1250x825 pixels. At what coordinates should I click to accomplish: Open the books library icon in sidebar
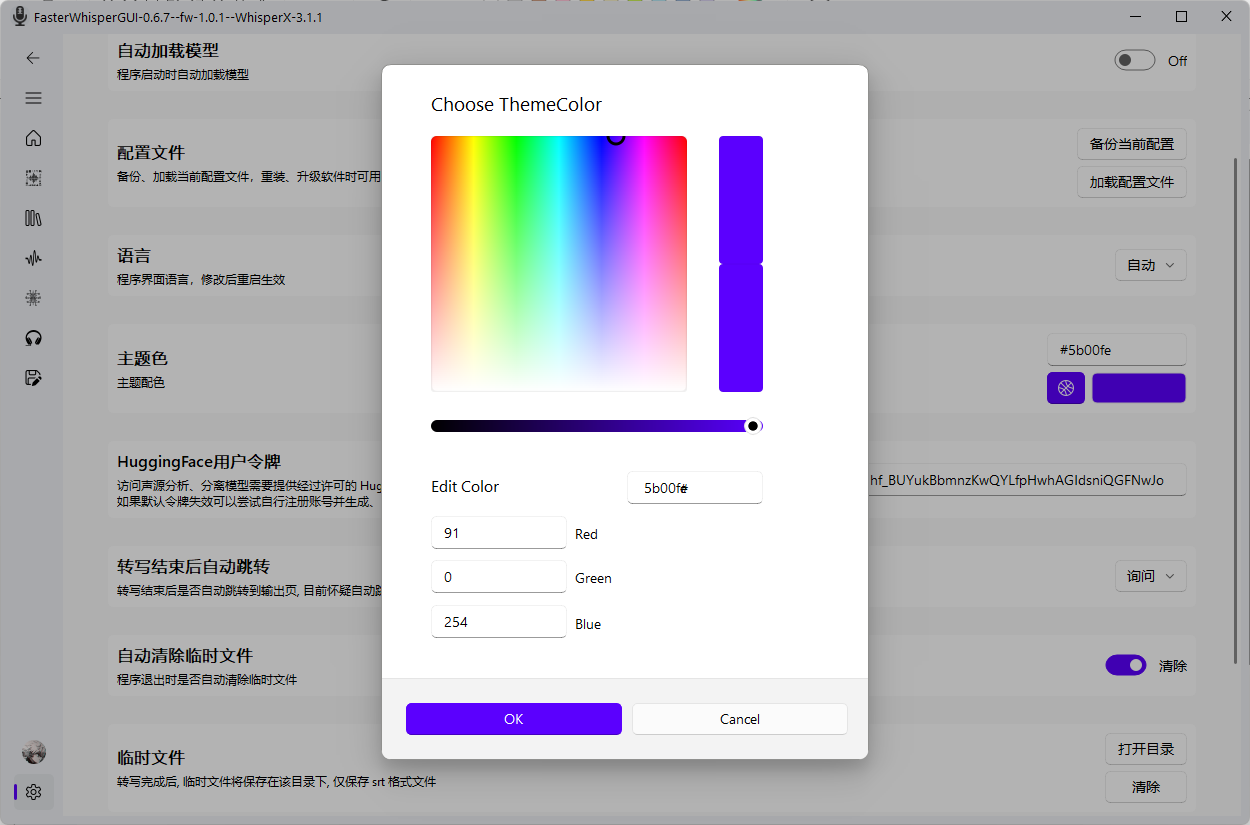(x=33, y=218)
